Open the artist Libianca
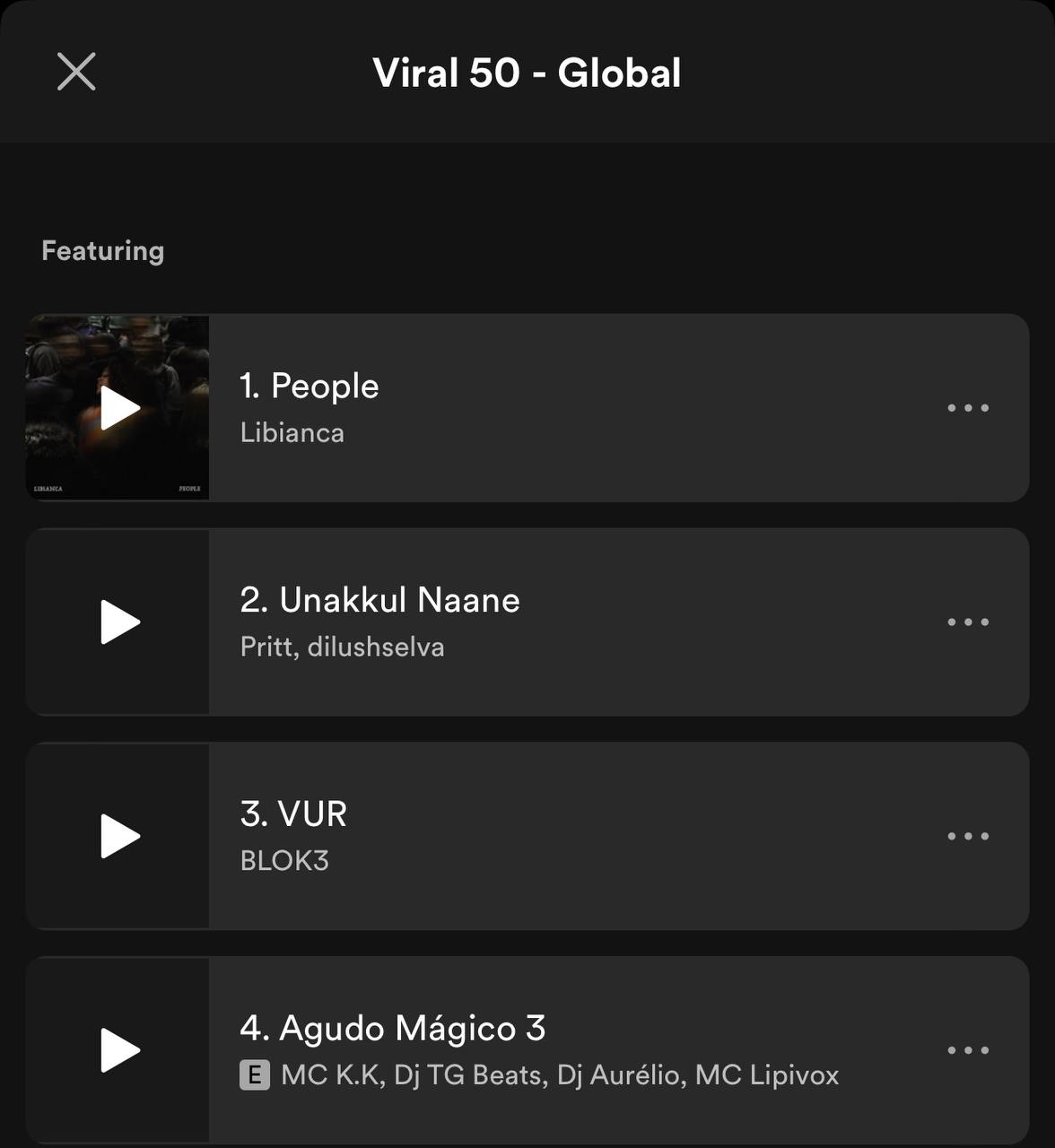Viewport: 1055px width, 1148px height. 292,433
